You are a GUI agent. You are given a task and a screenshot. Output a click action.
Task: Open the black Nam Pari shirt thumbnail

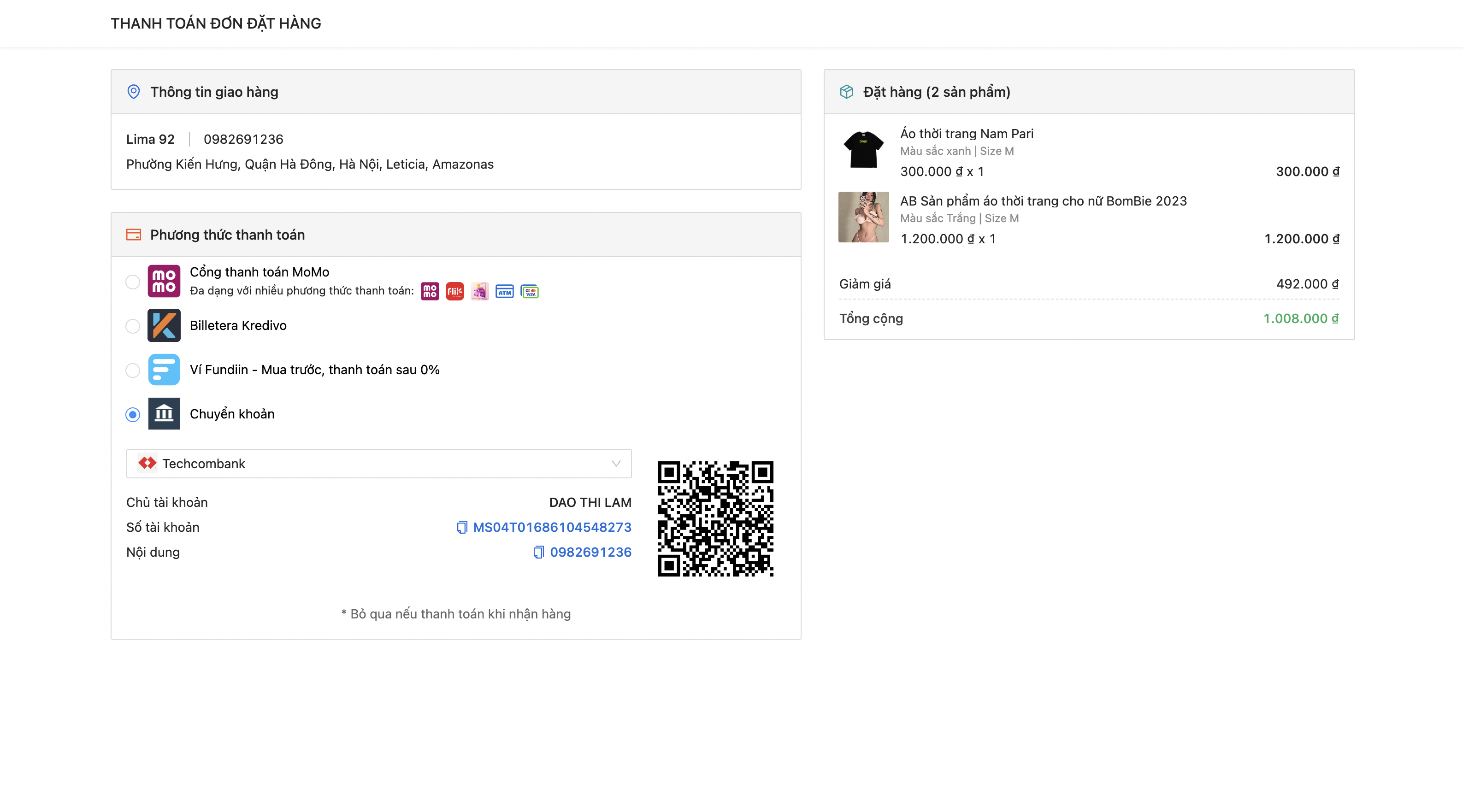pos(863,150)
